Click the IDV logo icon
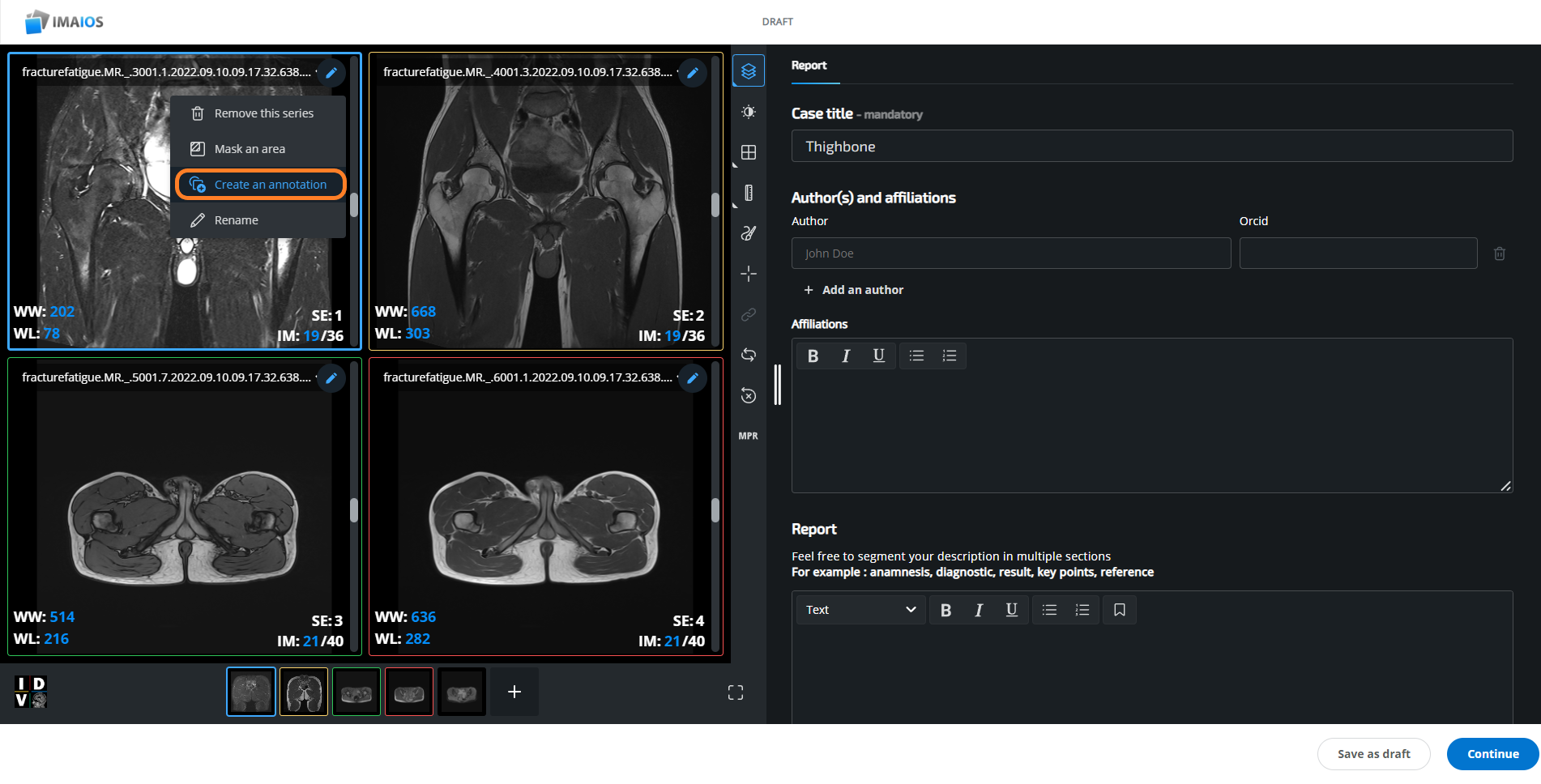Viewport: 1541px width, 784px height. (x=31, y=692)
